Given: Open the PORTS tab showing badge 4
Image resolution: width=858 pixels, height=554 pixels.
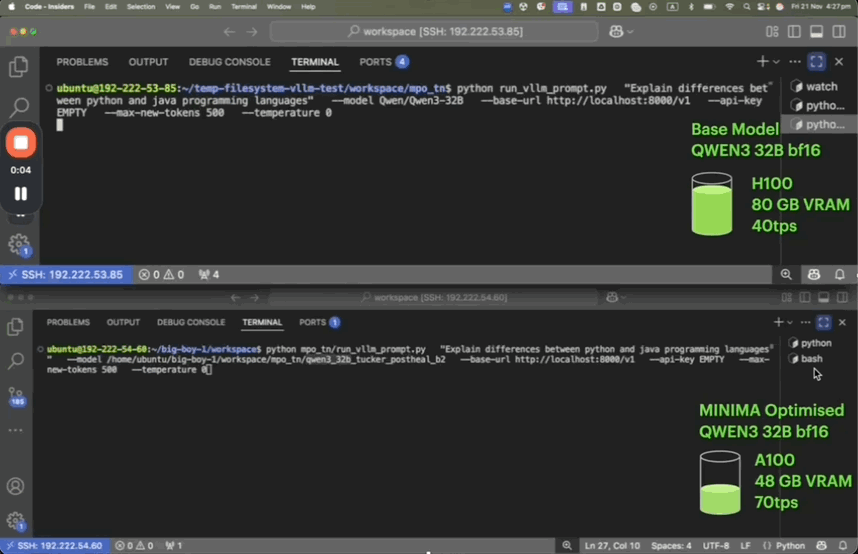Looking at the screenshot, I should (x=384, y=62).
